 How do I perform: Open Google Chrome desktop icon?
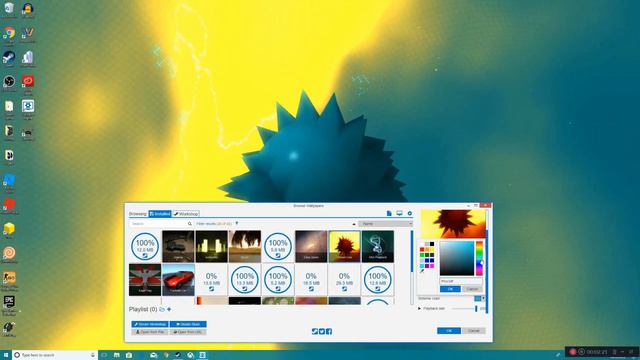(9, 33)
